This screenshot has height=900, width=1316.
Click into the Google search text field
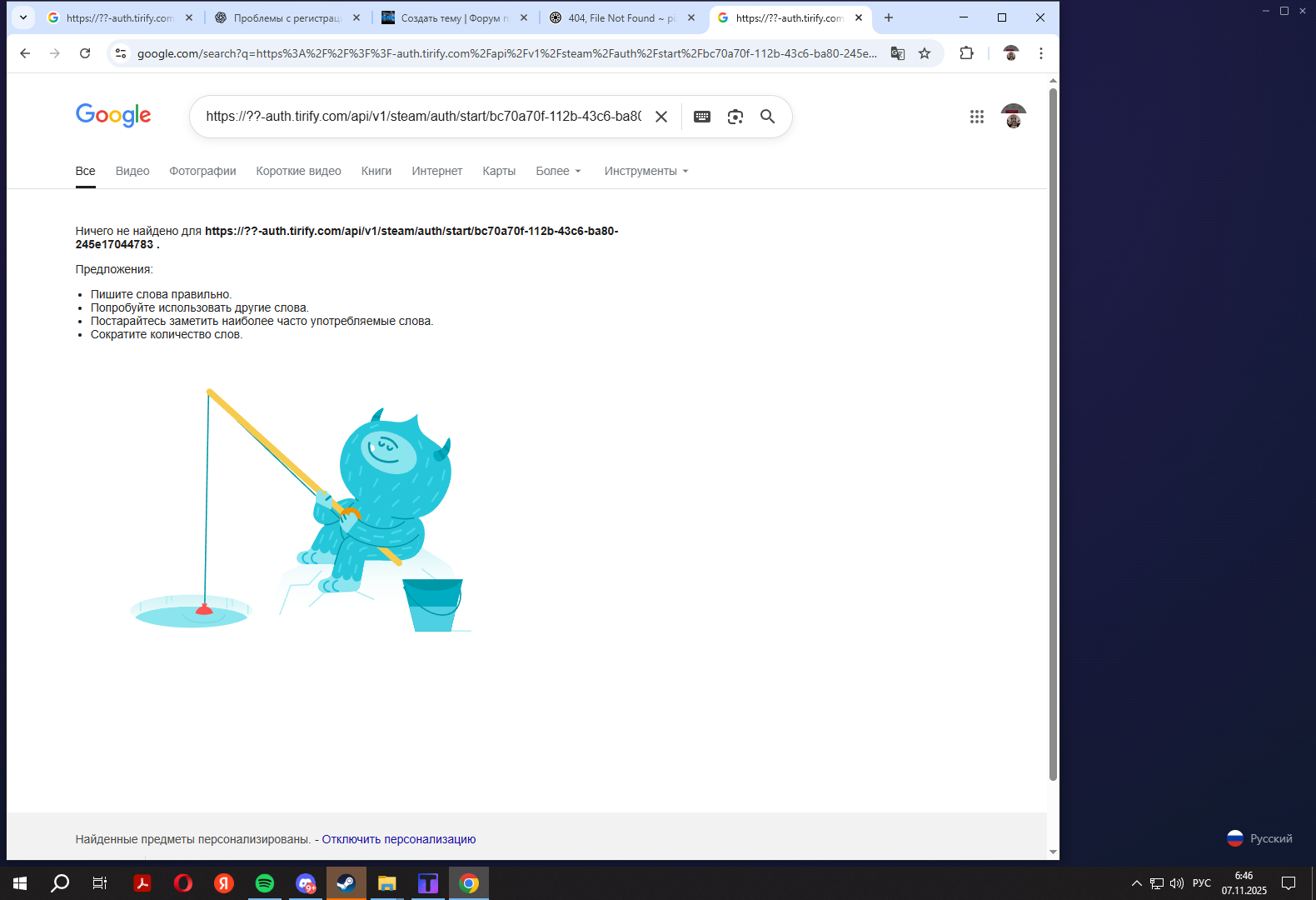[423, 117]
